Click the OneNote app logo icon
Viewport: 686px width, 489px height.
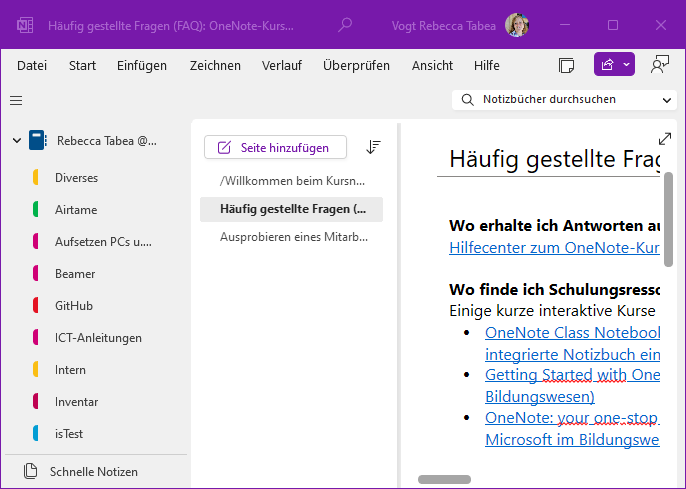[x=25, y=25]
